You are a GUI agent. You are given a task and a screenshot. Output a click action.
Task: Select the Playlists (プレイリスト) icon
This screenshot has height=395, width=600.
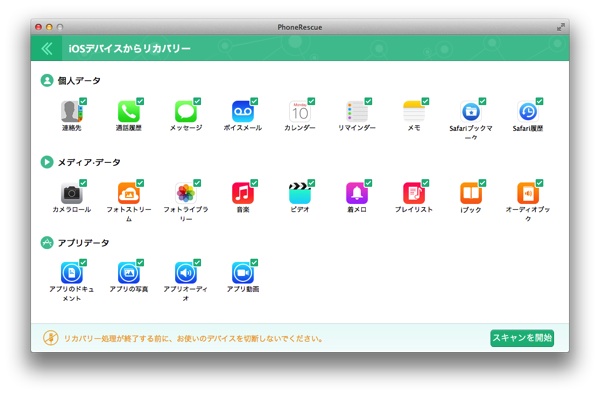(x=414, y=193)
